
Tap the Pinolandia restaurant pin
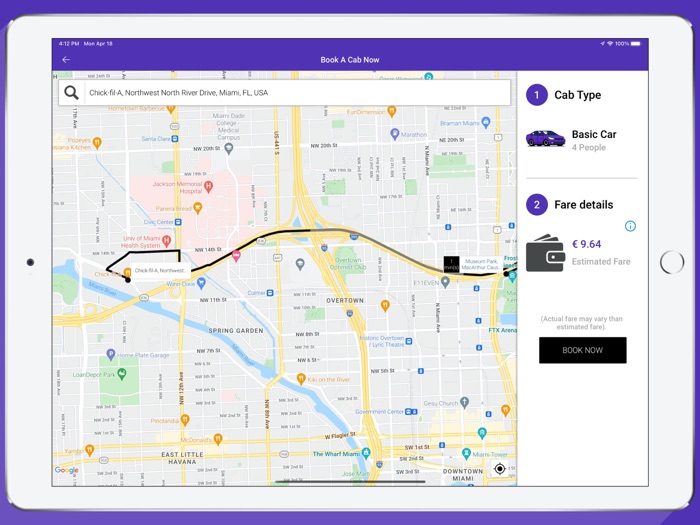point(185,420)
